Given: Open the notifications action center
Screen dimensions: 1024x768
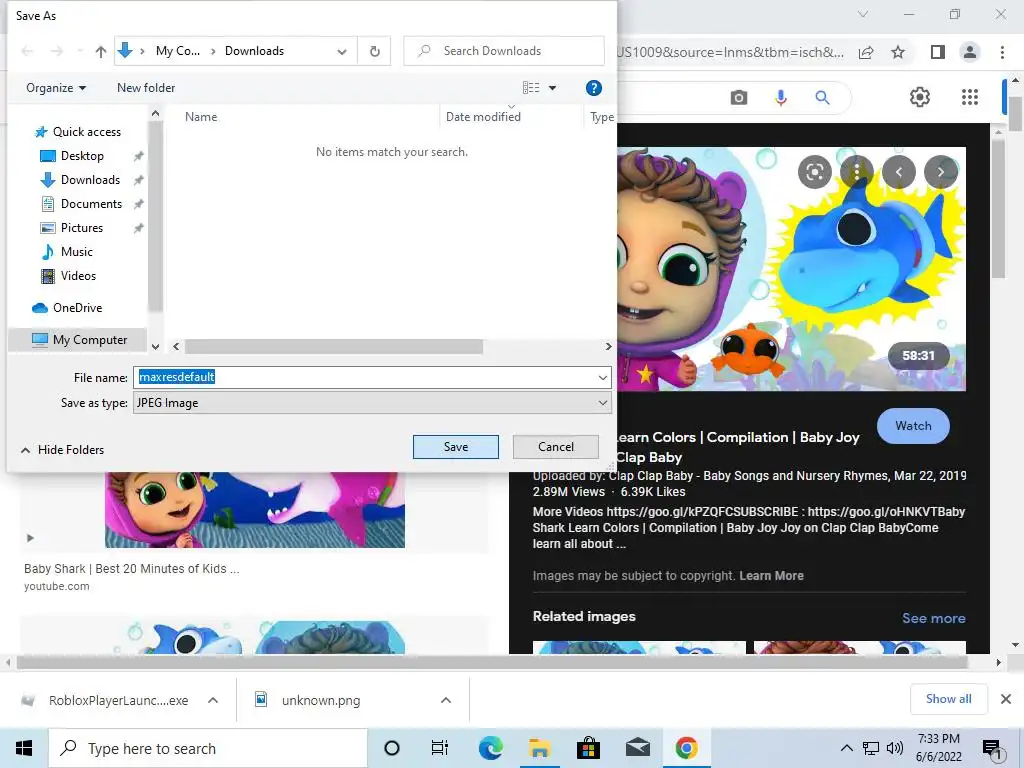Looking at the screenshot, I should click(x=992, y=749).
